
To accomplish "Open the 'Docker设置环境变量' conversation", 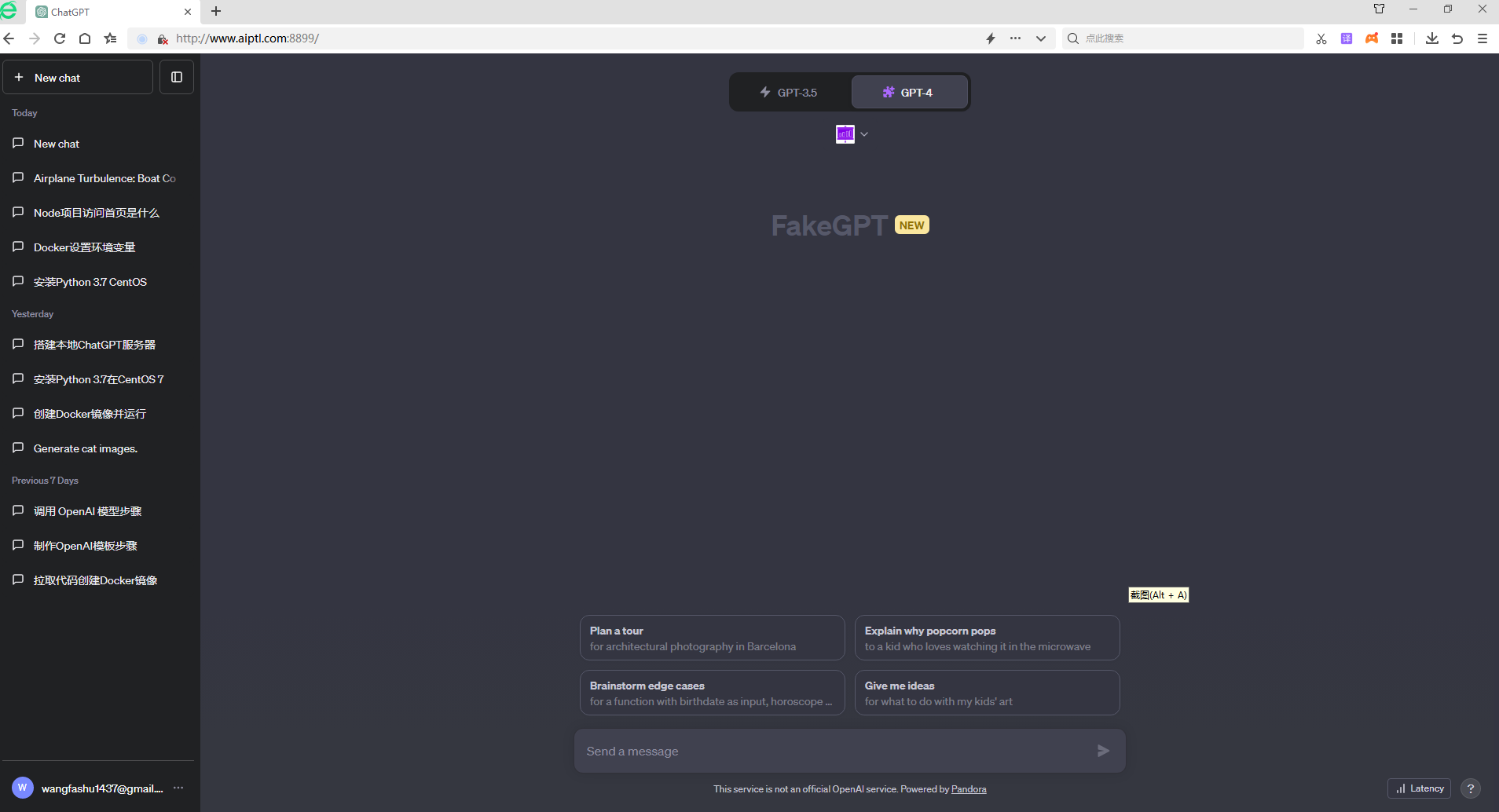I will click(x=100, y=247).
